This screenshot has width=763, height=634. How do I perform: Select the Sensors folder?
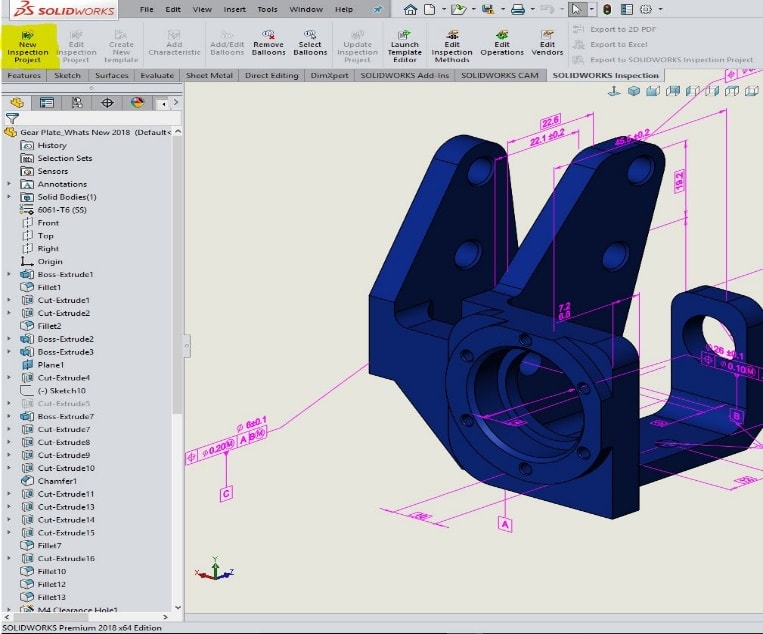pos(44,171)
